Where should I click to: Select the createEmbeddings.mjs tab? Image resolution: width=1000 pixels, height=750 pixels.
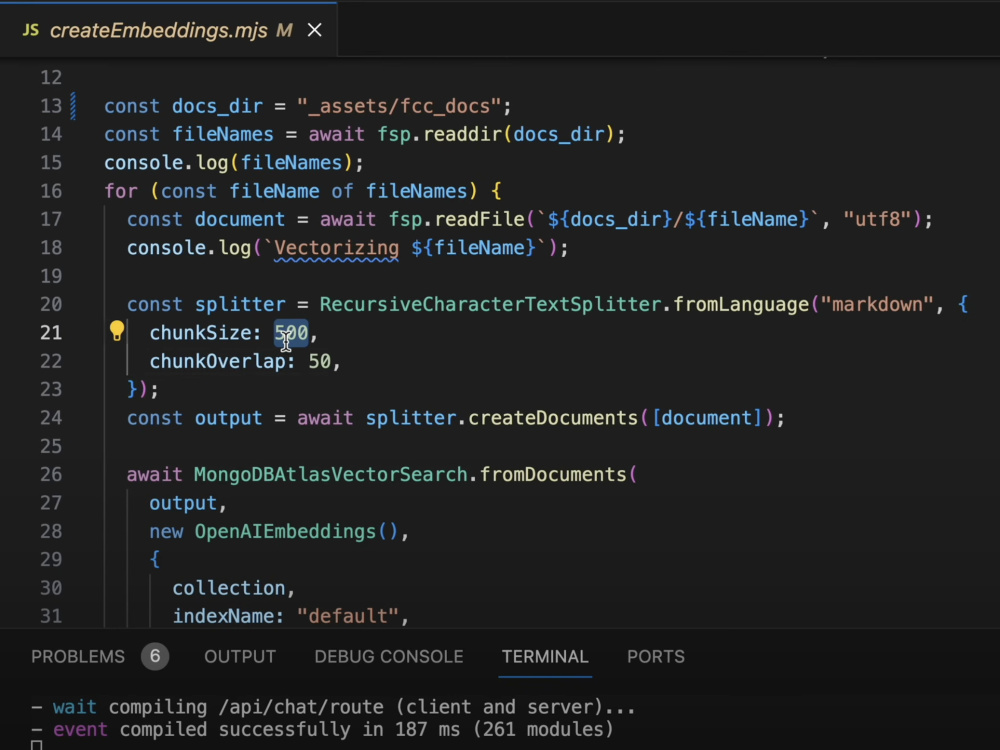click(168, 30)
